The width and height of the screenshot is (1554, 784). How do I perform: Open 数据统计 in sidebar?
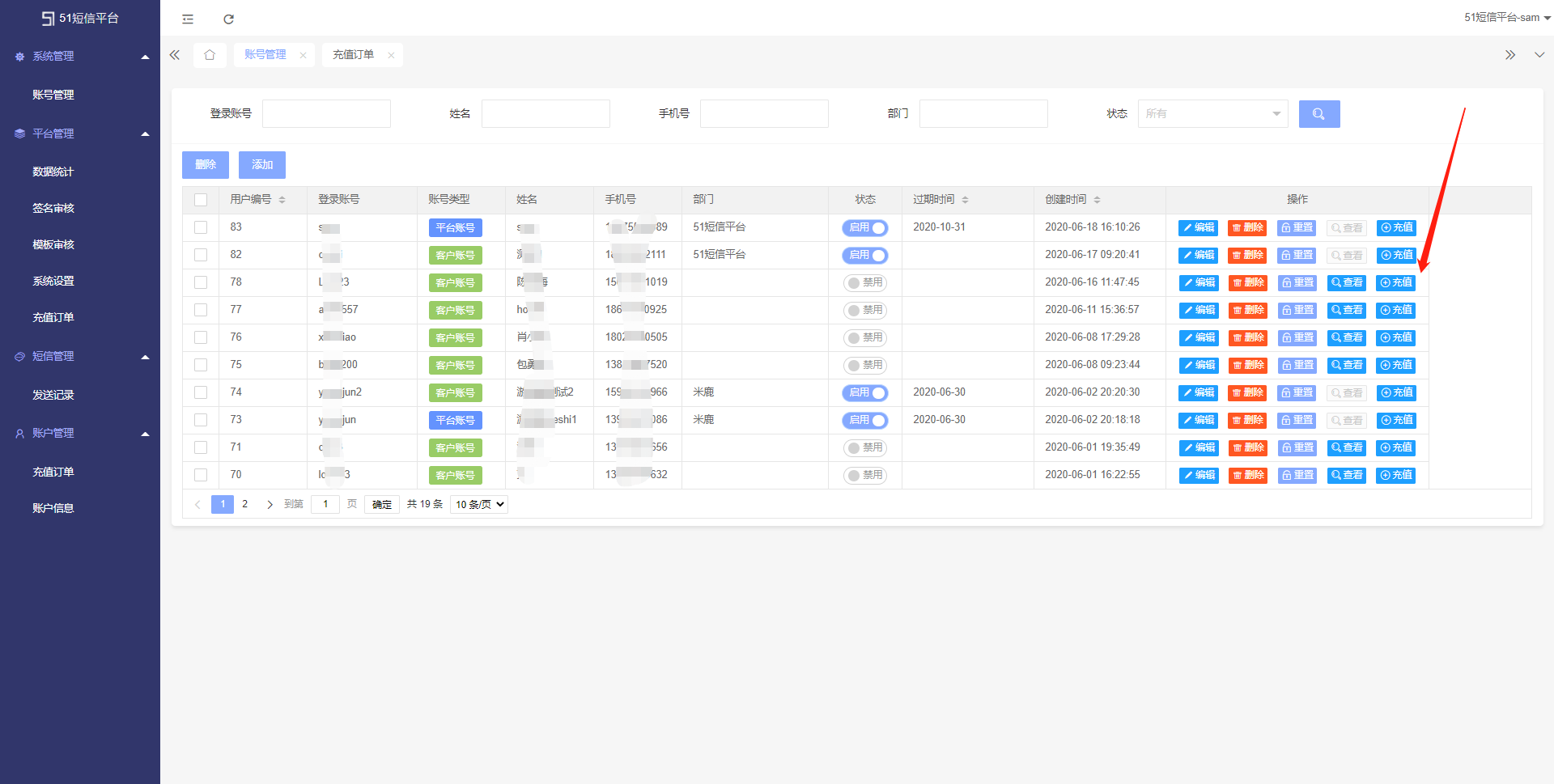point(53,172)
